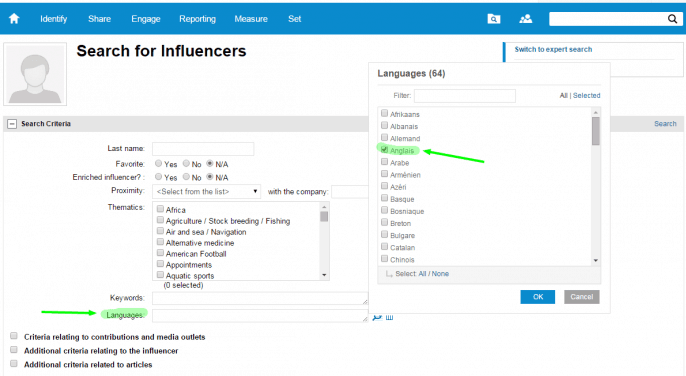Image resolution: width=686 pixels, height=376 pixels.
Task: Check the Catalan language
Action: coord(384,247)
